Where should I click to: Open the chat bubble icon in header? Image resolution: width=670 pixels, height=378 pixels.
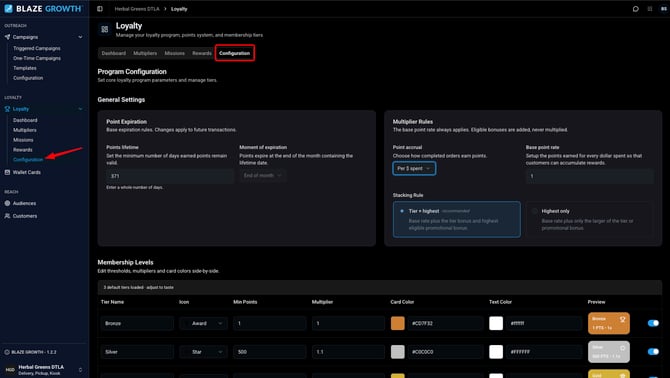point(636,9)
